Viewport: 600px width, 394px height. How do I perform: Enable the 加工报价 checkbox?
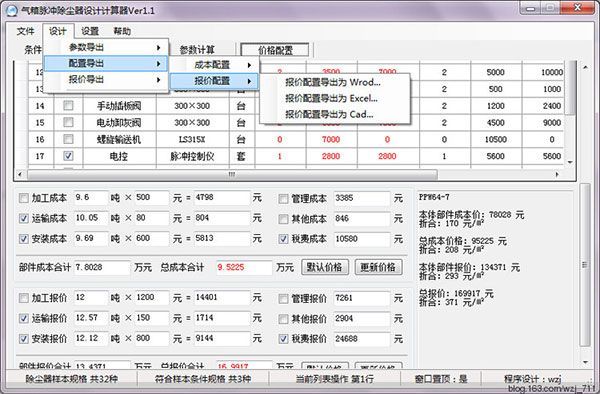[x=24, y=298]
